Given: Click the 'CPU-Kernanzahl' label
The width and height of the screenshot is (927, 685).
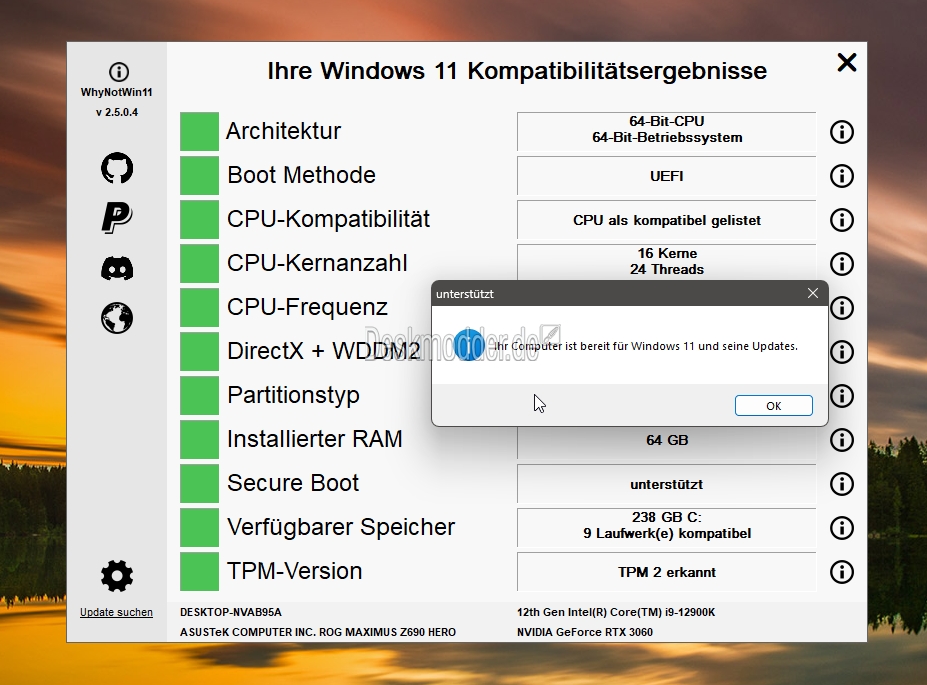Looking at the screenshot, I should point(317,263).
